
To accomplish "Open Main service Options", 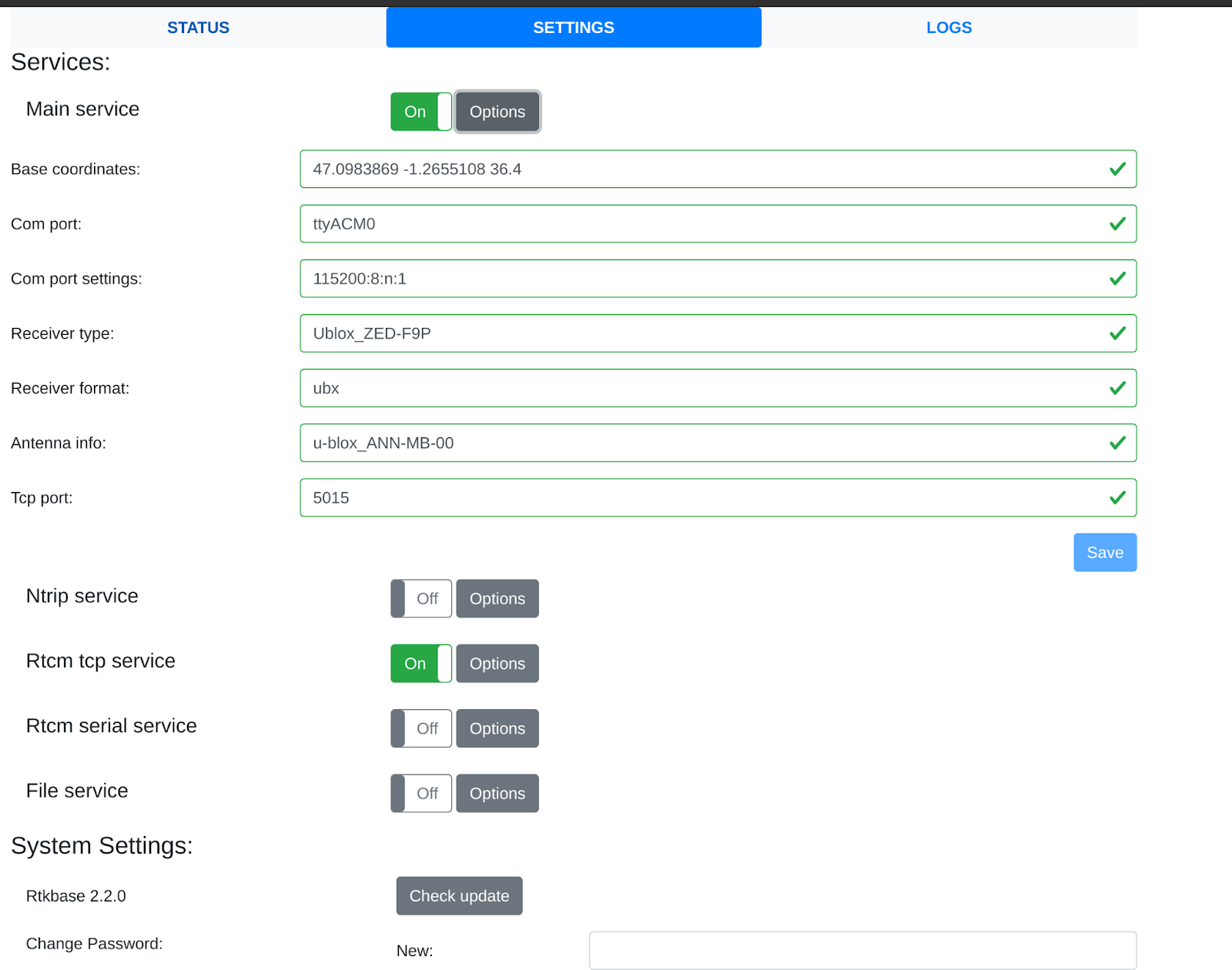I will [497, 112].
